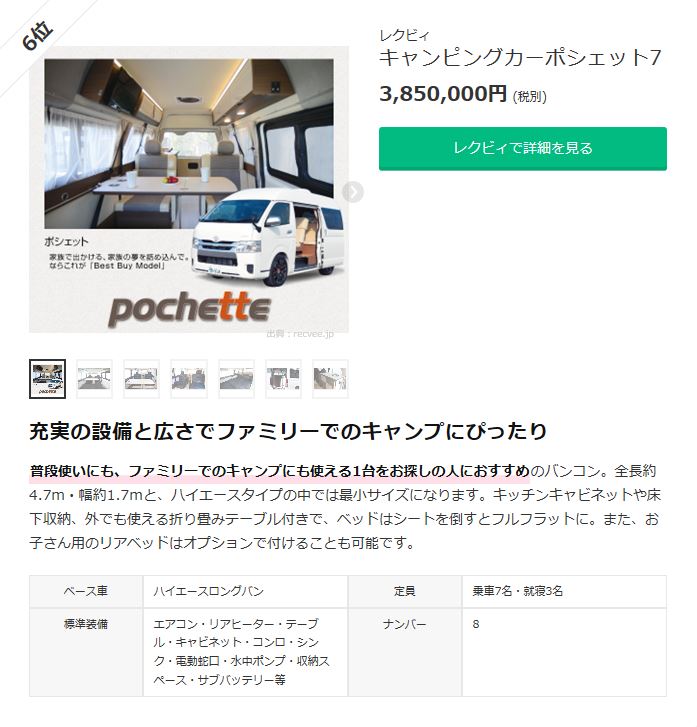Click the green レクビィで詳細を見る button

(x=523, y=149)
